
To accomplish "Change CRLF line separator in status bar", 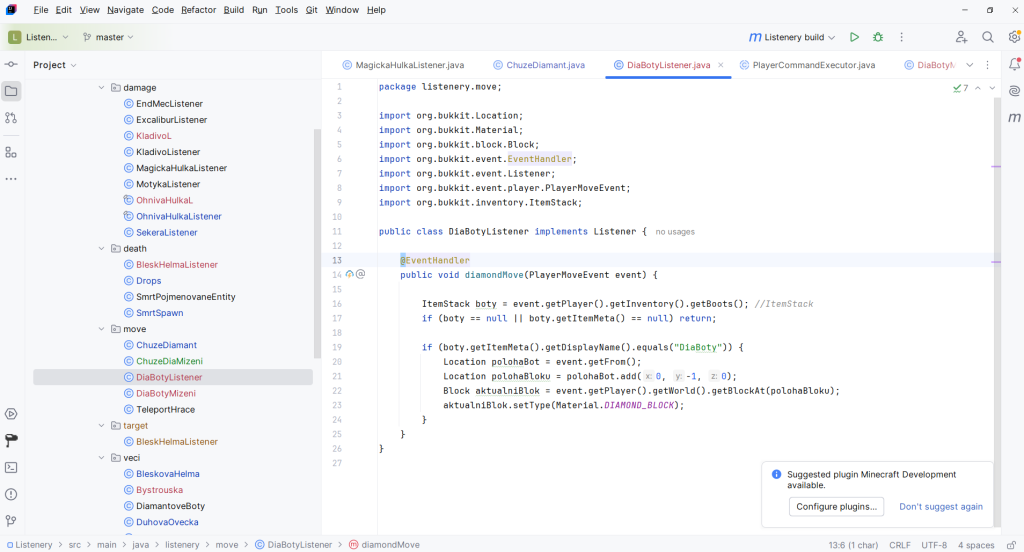I will (899, 545).
